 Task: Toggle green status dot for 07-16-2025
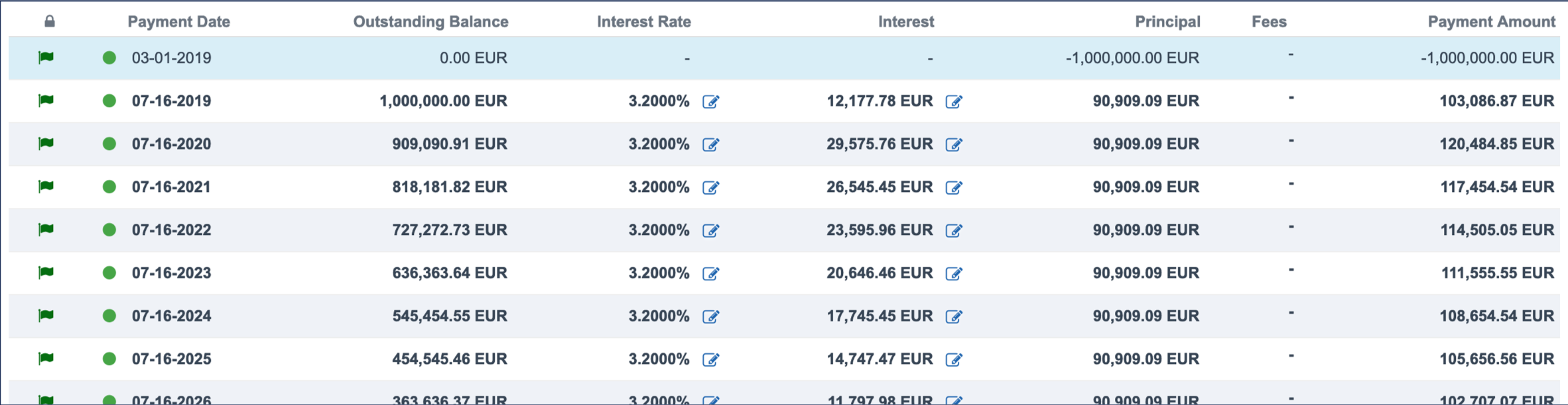(x=109, y=359)
